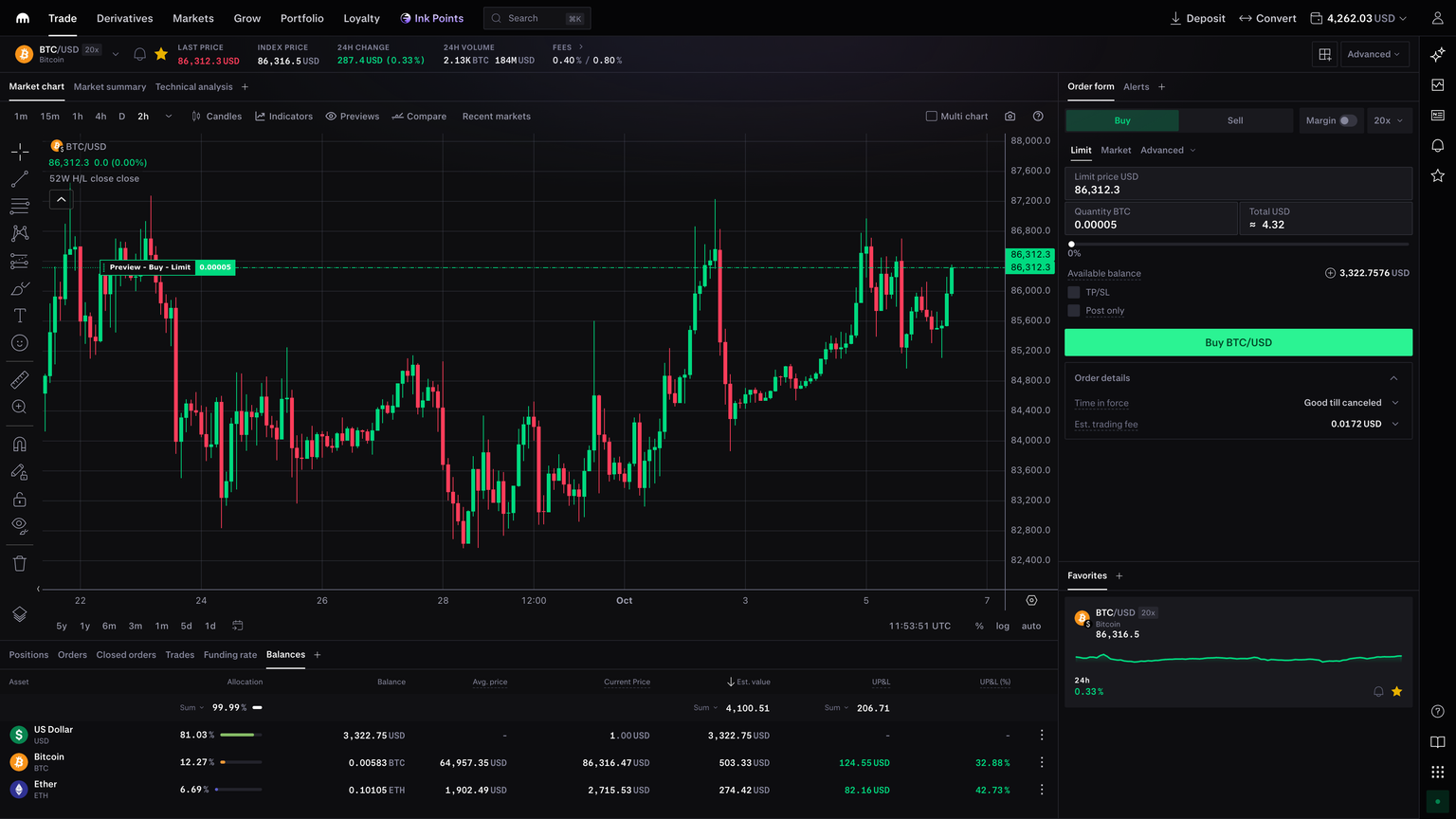Toggle log scale on price axis
The image size is (1456, 819).
point(1003,626)
